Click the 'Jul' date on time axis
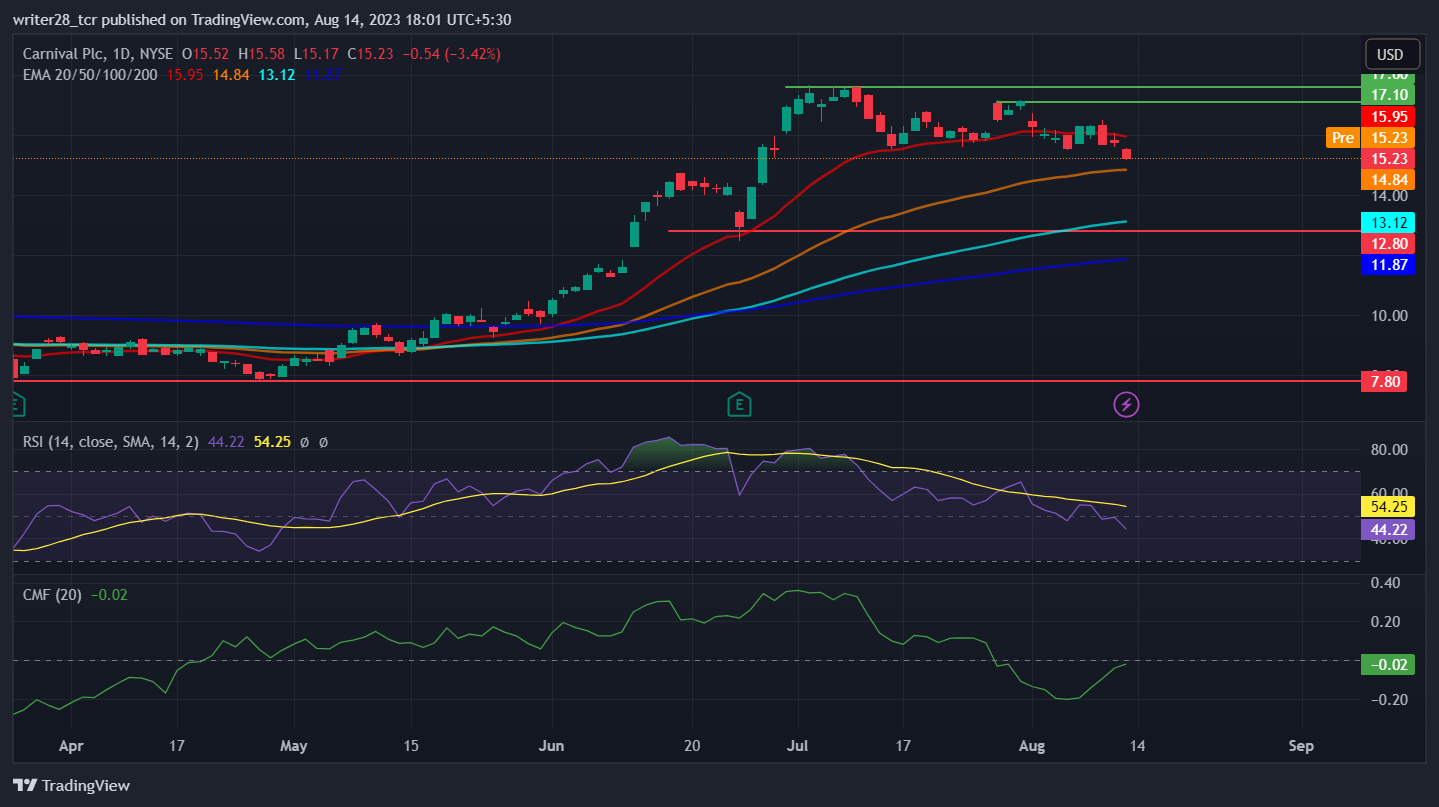Viewport: 1439px width, 807px height. 797,746
